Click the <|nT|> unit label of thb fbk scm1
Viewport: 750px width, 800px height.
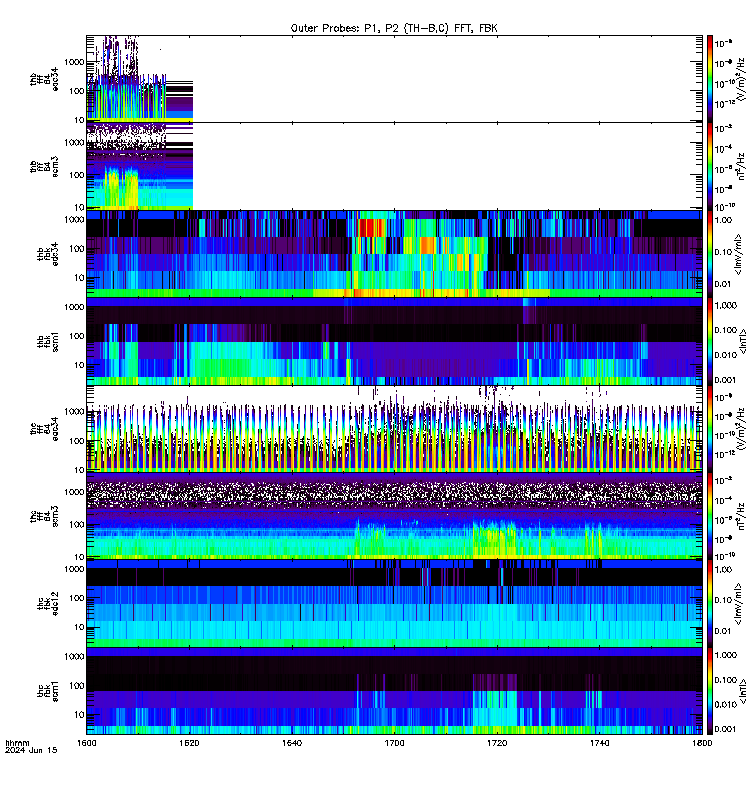[743, 342]
